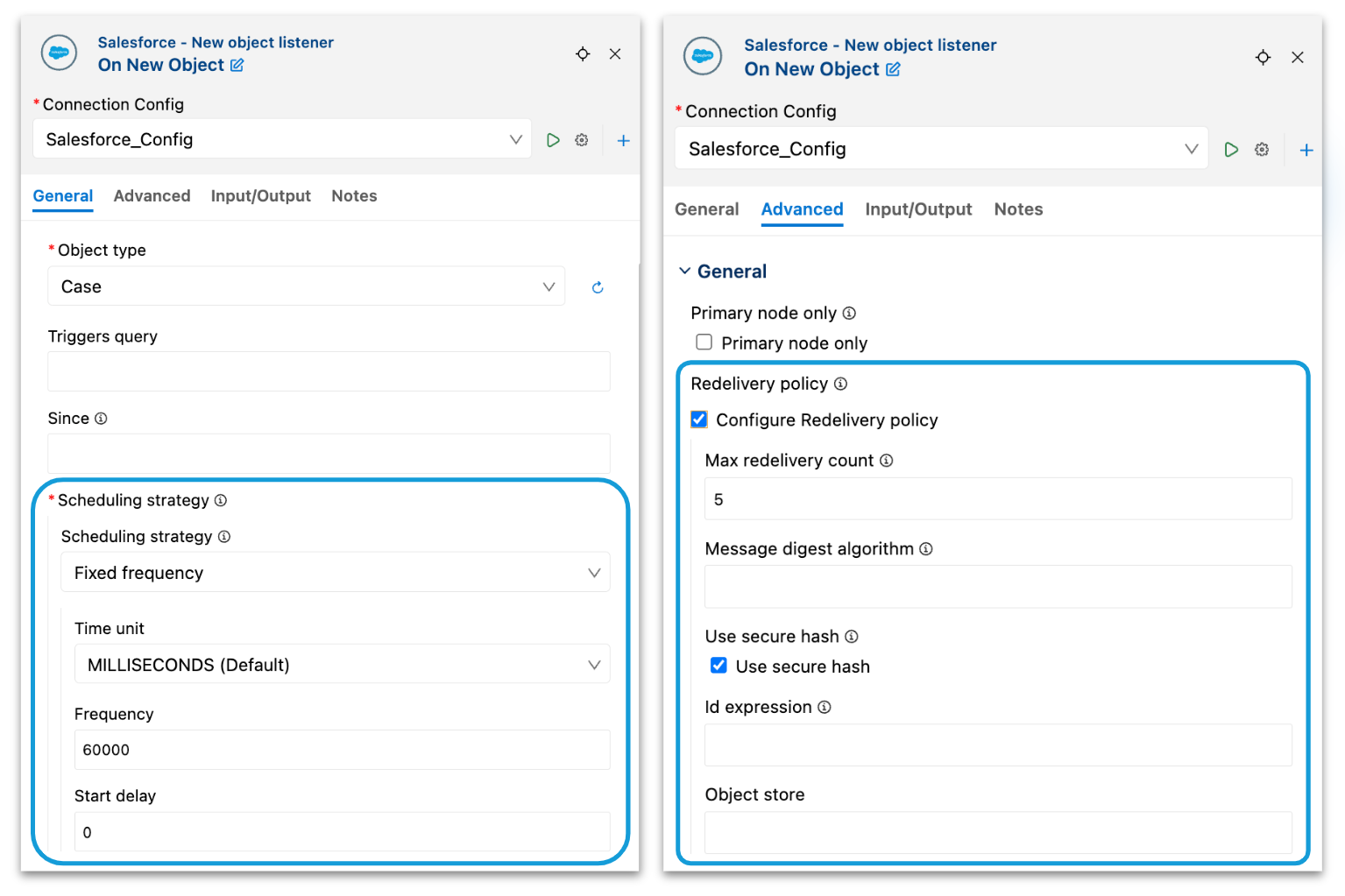Viewport: 1345px width, 896px height.
Task: Edit the On New Object name in left panel
Action: coord(237,65)
